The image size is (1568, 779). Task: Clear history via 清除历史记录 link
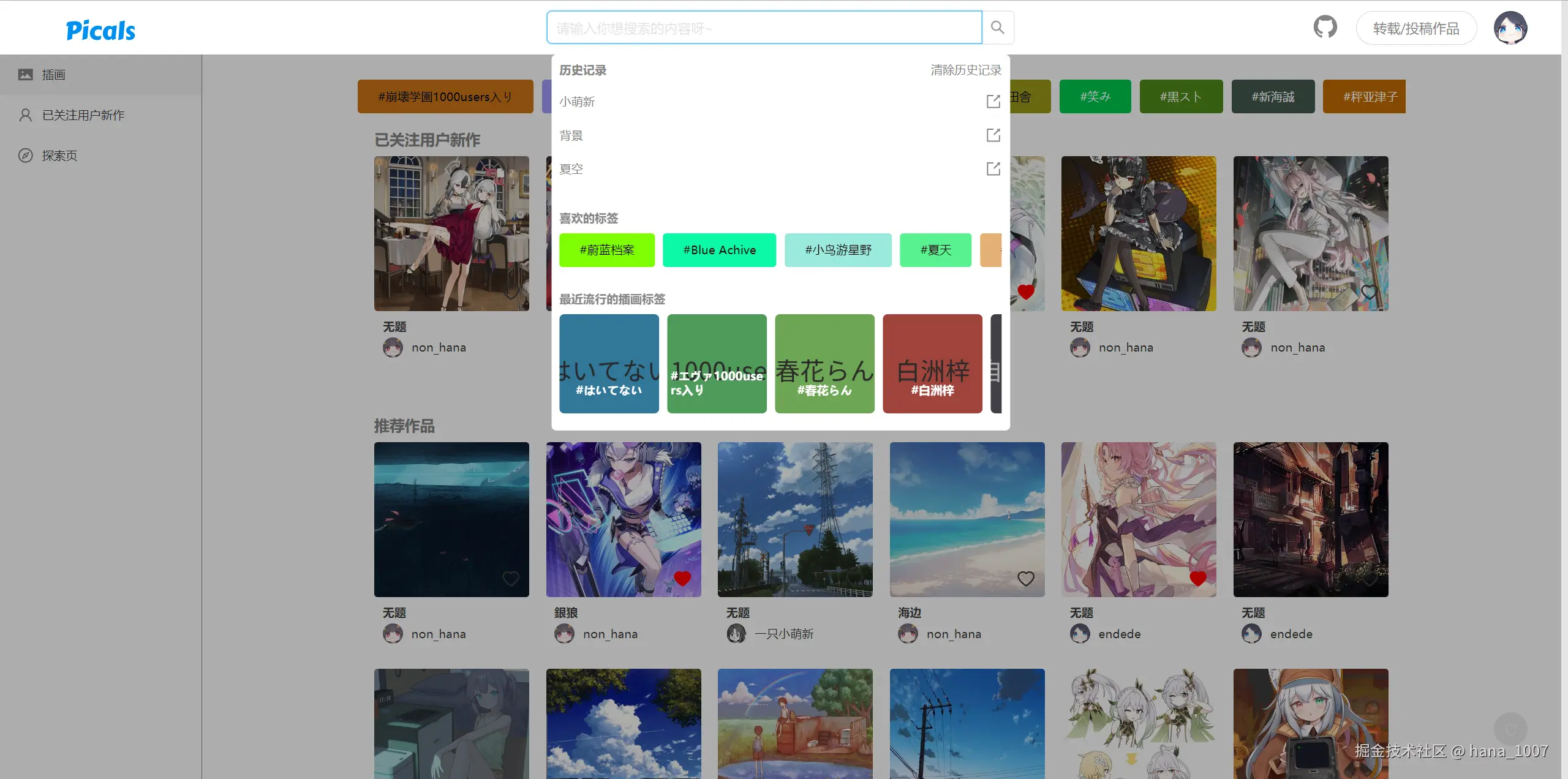[x=965, y=70]
